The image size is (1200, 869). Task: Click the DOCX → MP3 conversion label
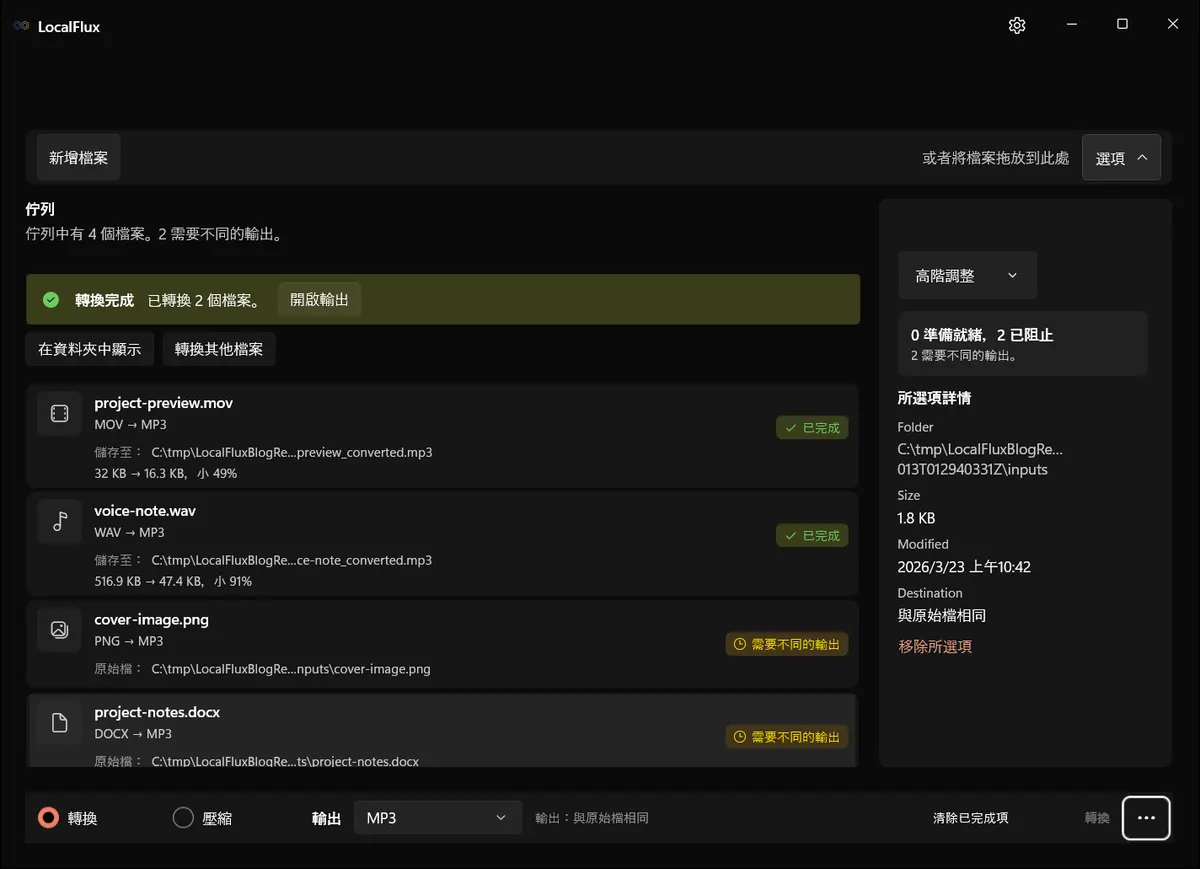pos(133,734)
